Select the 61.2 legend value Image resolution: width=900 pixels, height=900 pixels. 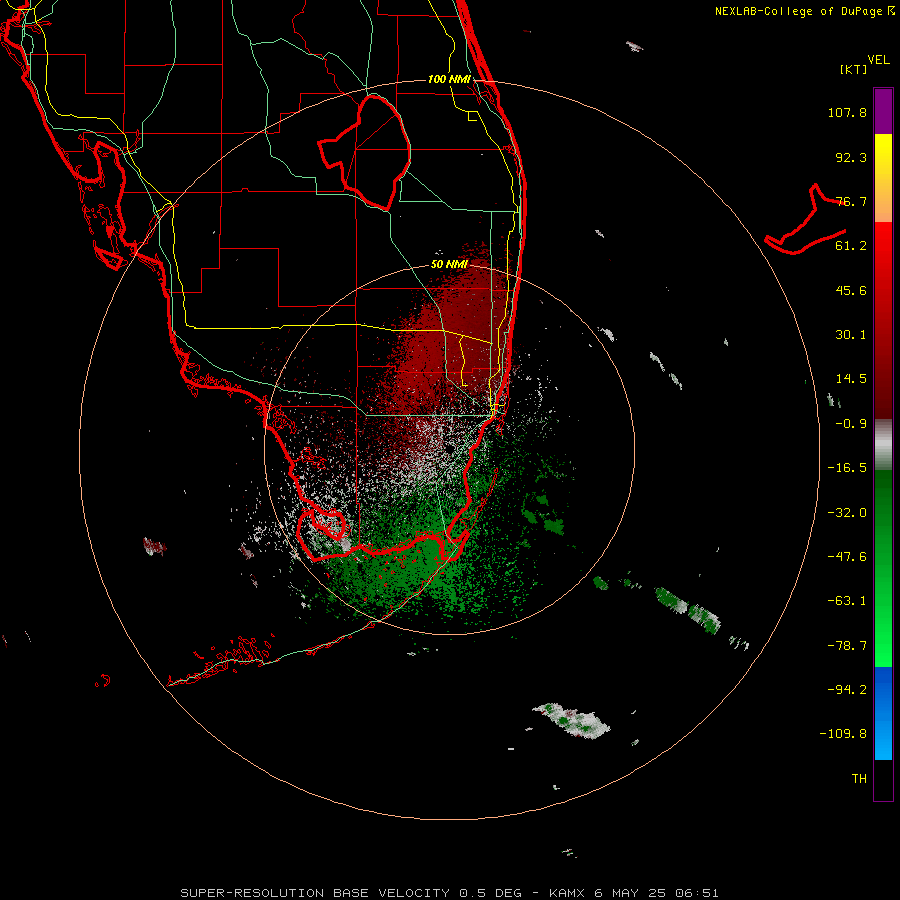tap(851, 246)
